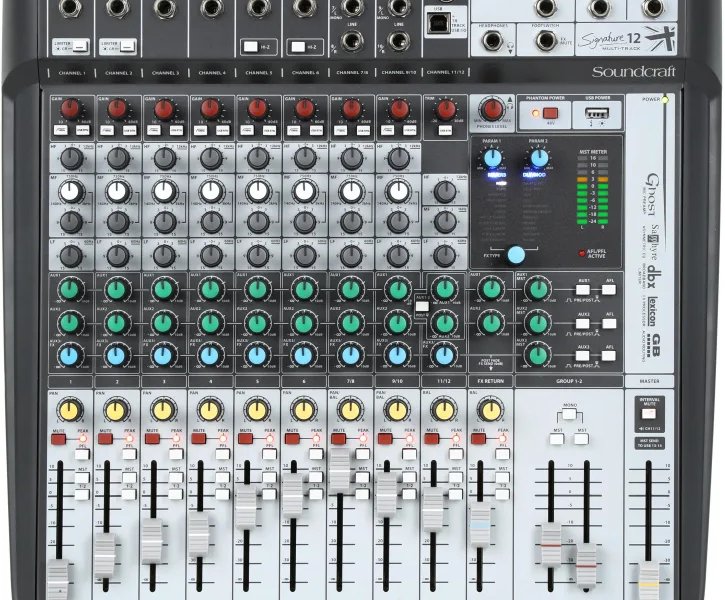Click the FX RETURN fader cap

[x=479, y=524]
